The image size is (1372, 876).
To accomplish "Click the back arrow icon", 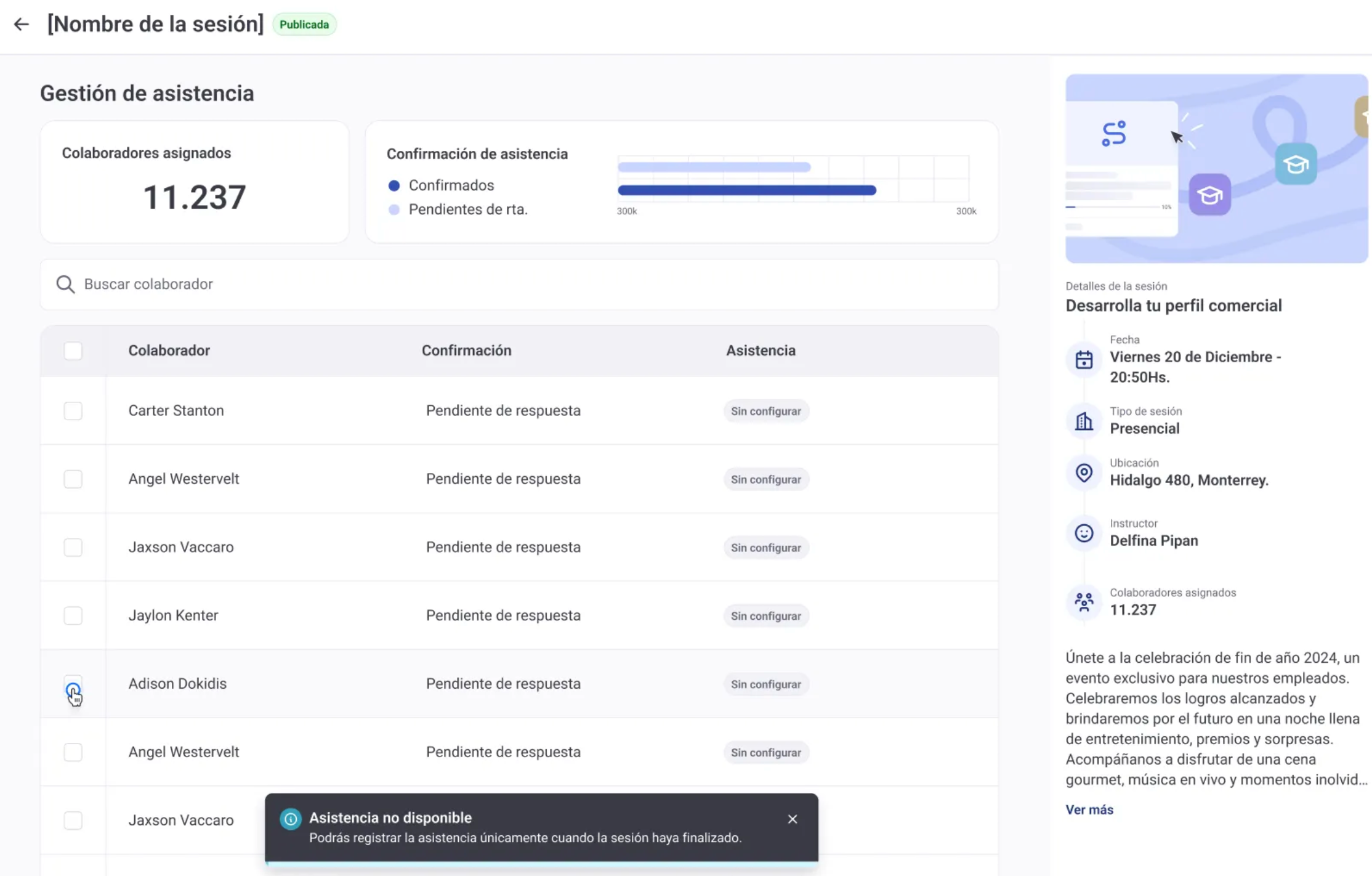I will [x=22, y=25].
